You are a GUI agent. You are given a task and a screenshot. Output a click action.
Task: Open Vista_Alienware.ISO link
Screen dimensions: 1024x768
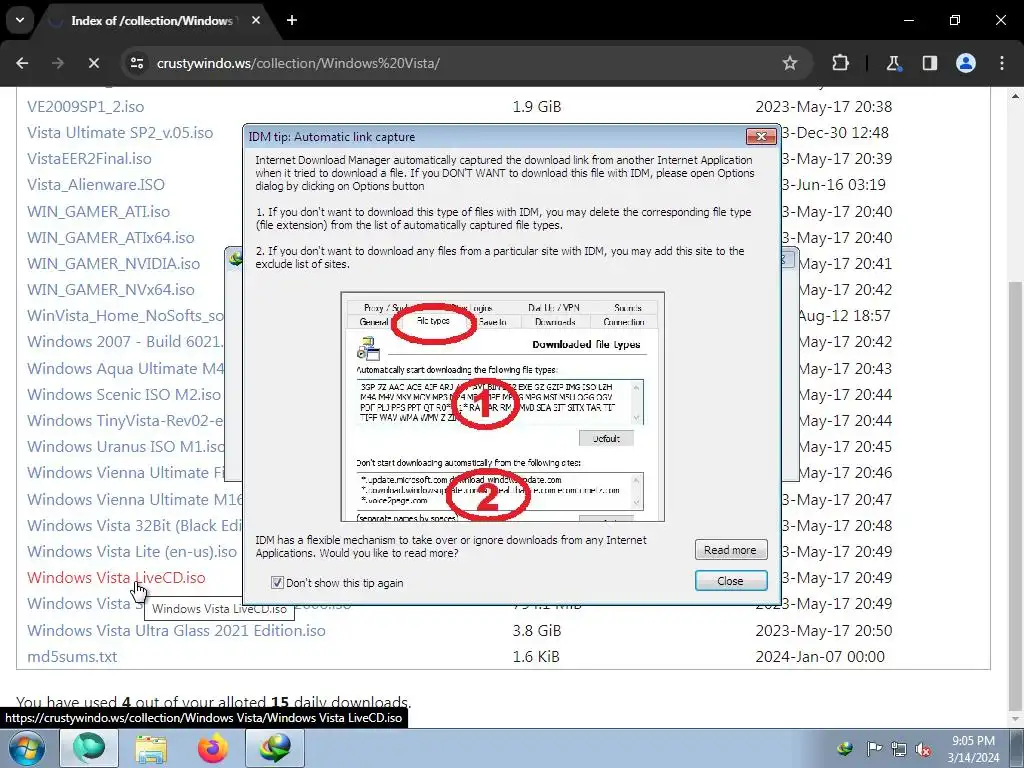point(96,185)
